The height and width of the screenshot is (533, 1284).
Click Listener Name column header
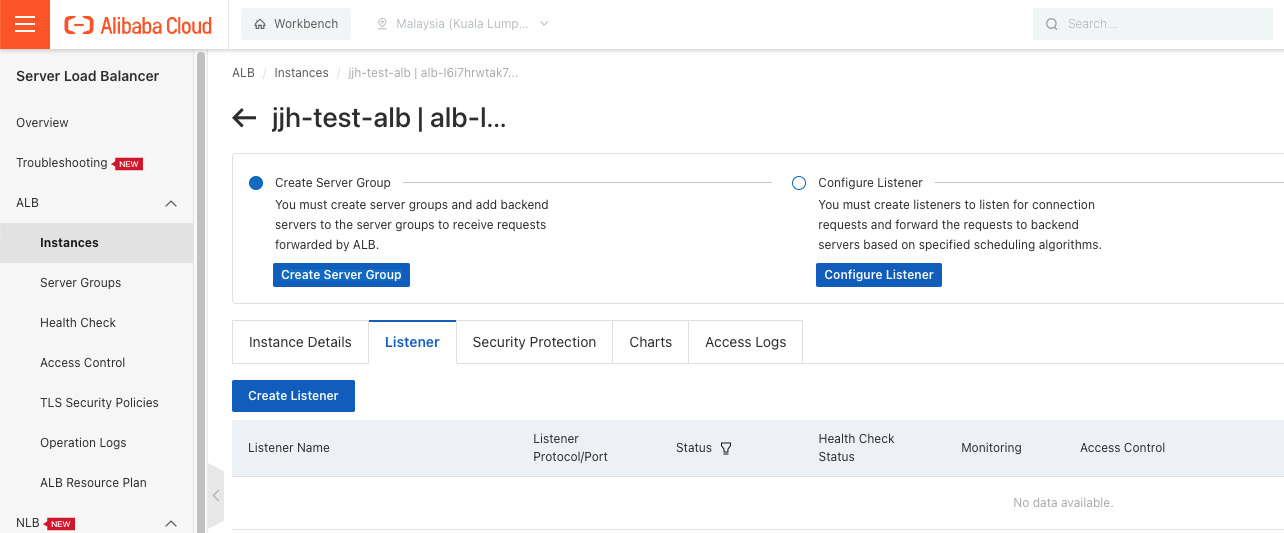[x=289, y=448]
